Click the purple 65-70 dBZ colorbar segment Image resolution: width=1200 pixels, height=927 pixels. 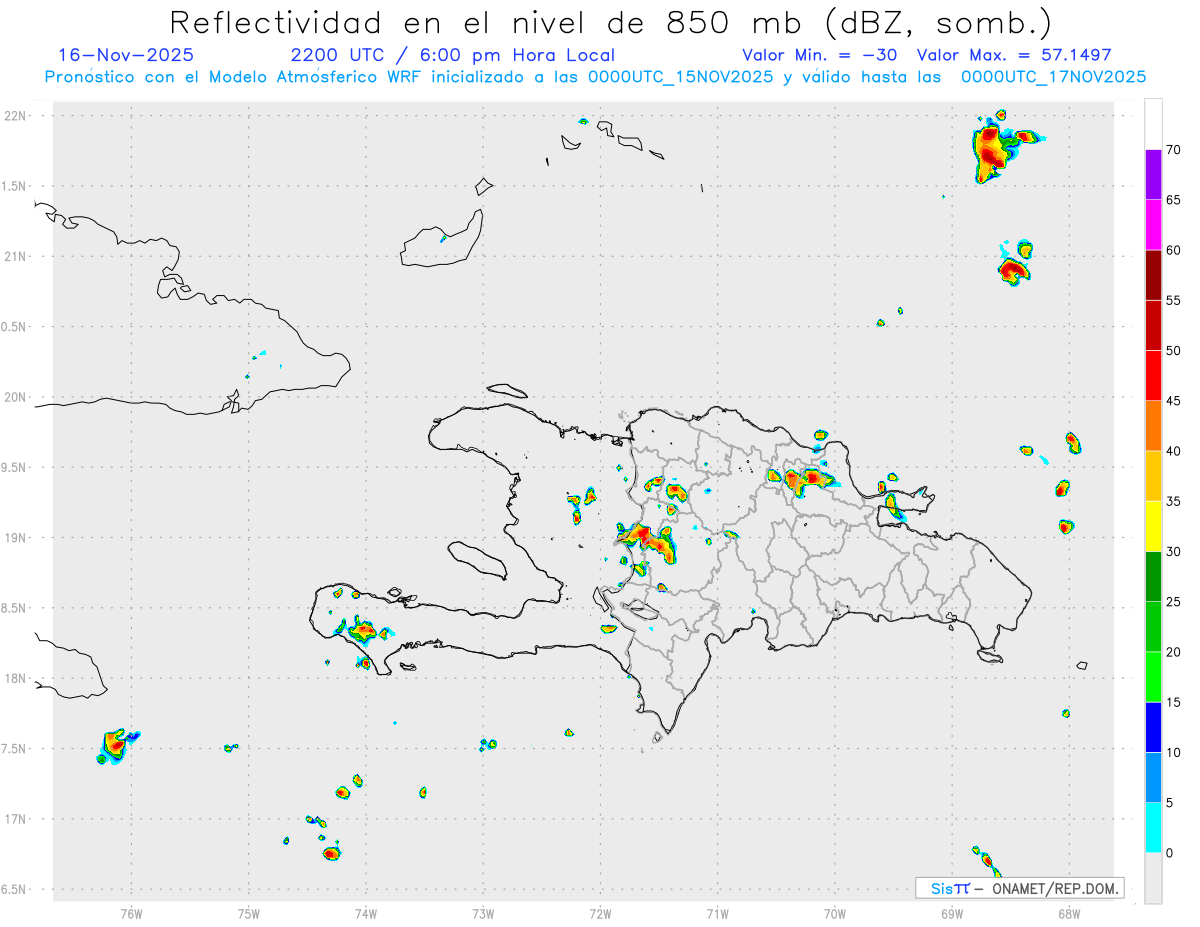point(1153,175)
